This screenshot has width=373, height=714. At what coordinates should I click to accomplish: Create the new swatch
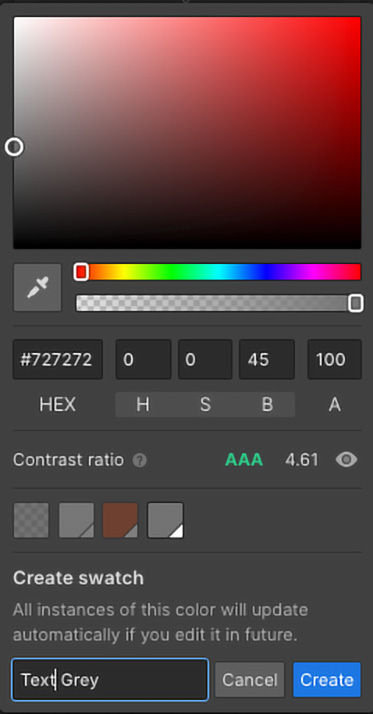[x=327, y=680]
